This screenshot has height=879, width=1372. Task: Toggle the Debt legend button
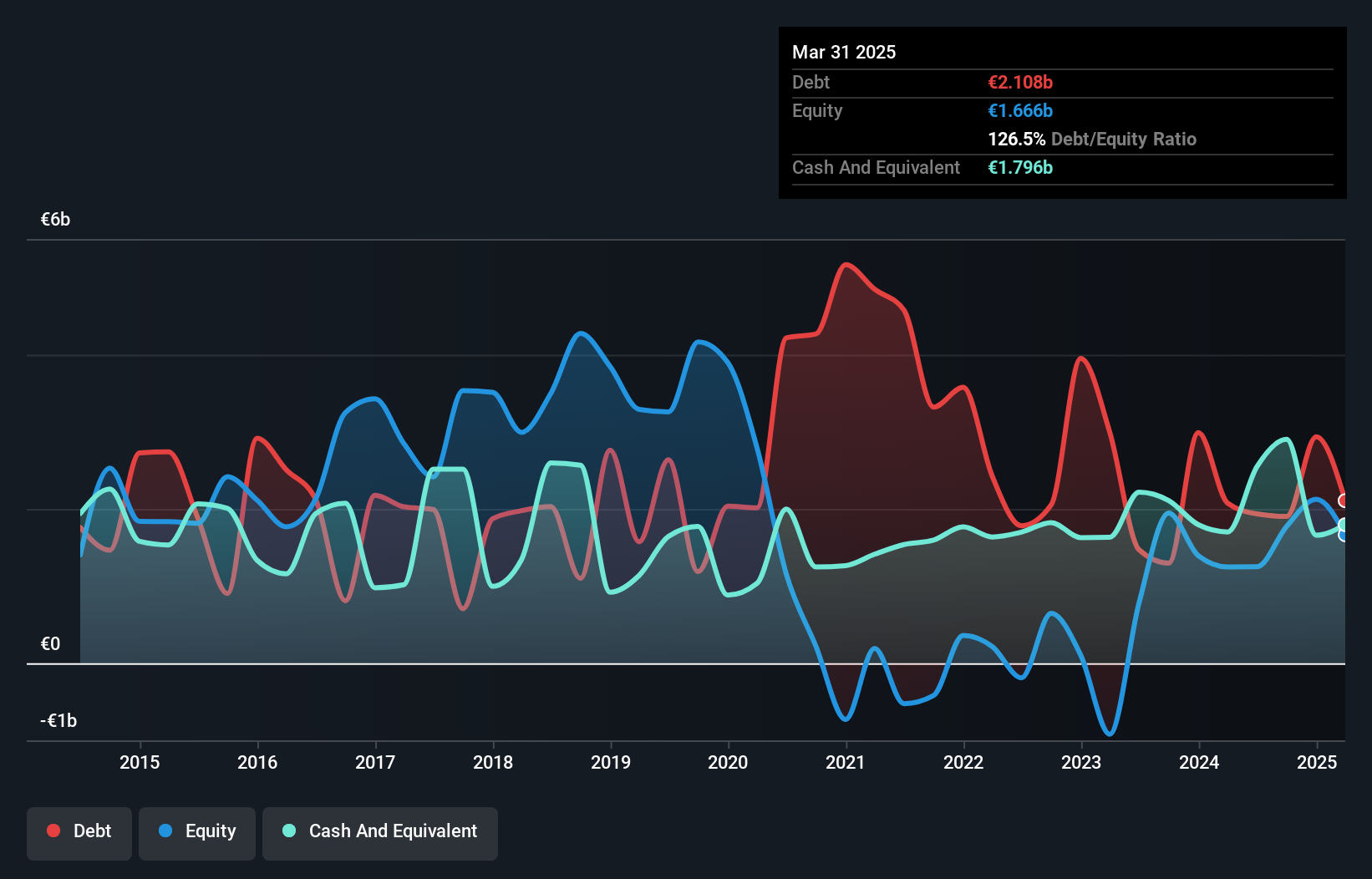[79, 833]
